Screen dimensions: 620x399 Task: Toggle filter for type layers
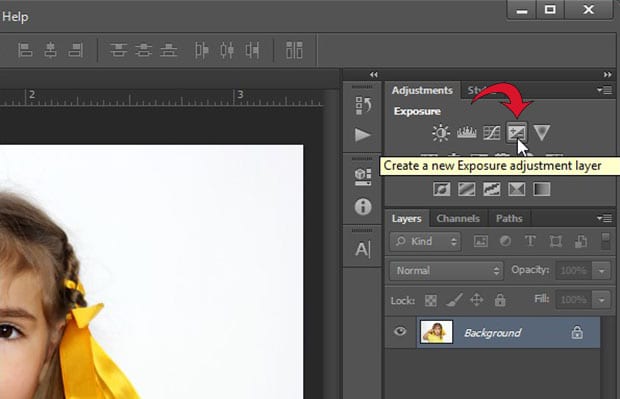point(530,241)
